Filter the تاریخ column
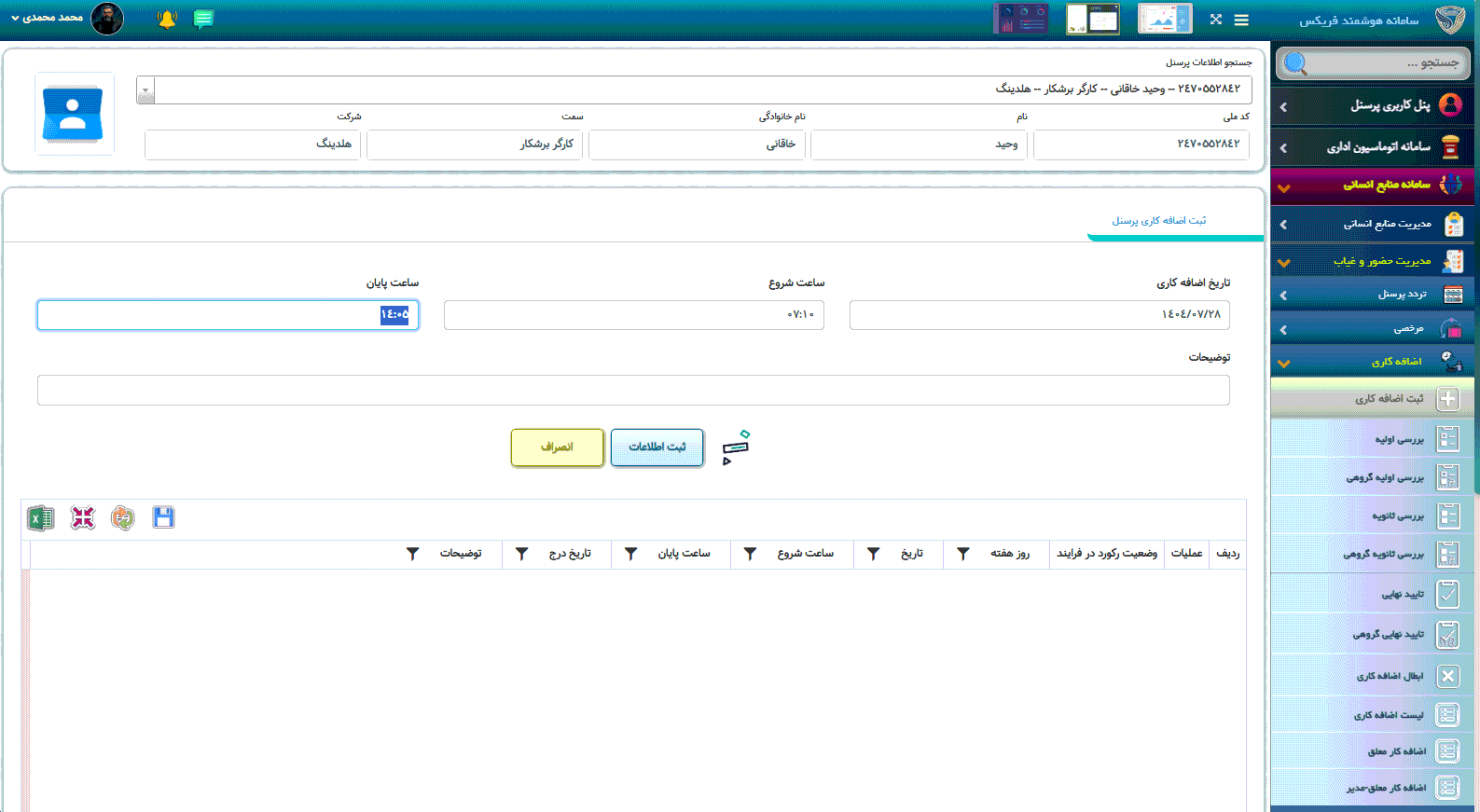1480x812 pixels. 874,554
